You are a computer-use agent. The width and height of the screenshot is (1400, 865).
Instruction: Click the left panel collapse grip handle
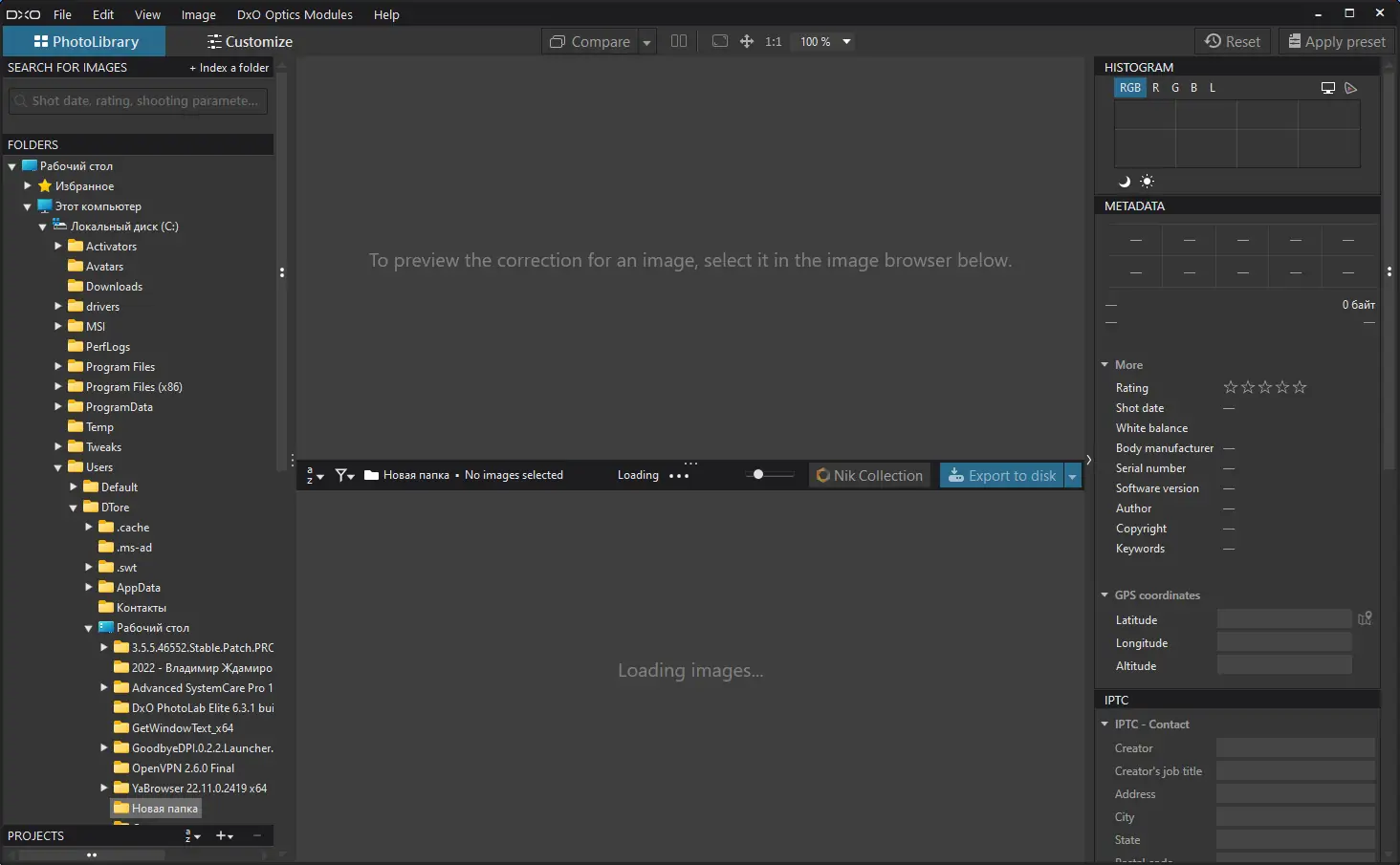[282, 272]
